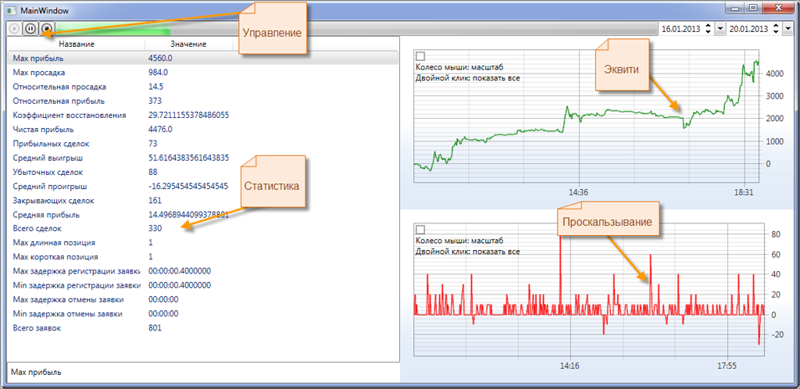Viewport: 800px width, 389px height.
Task: Click the green testing progress bar
Action: (356, 29)
